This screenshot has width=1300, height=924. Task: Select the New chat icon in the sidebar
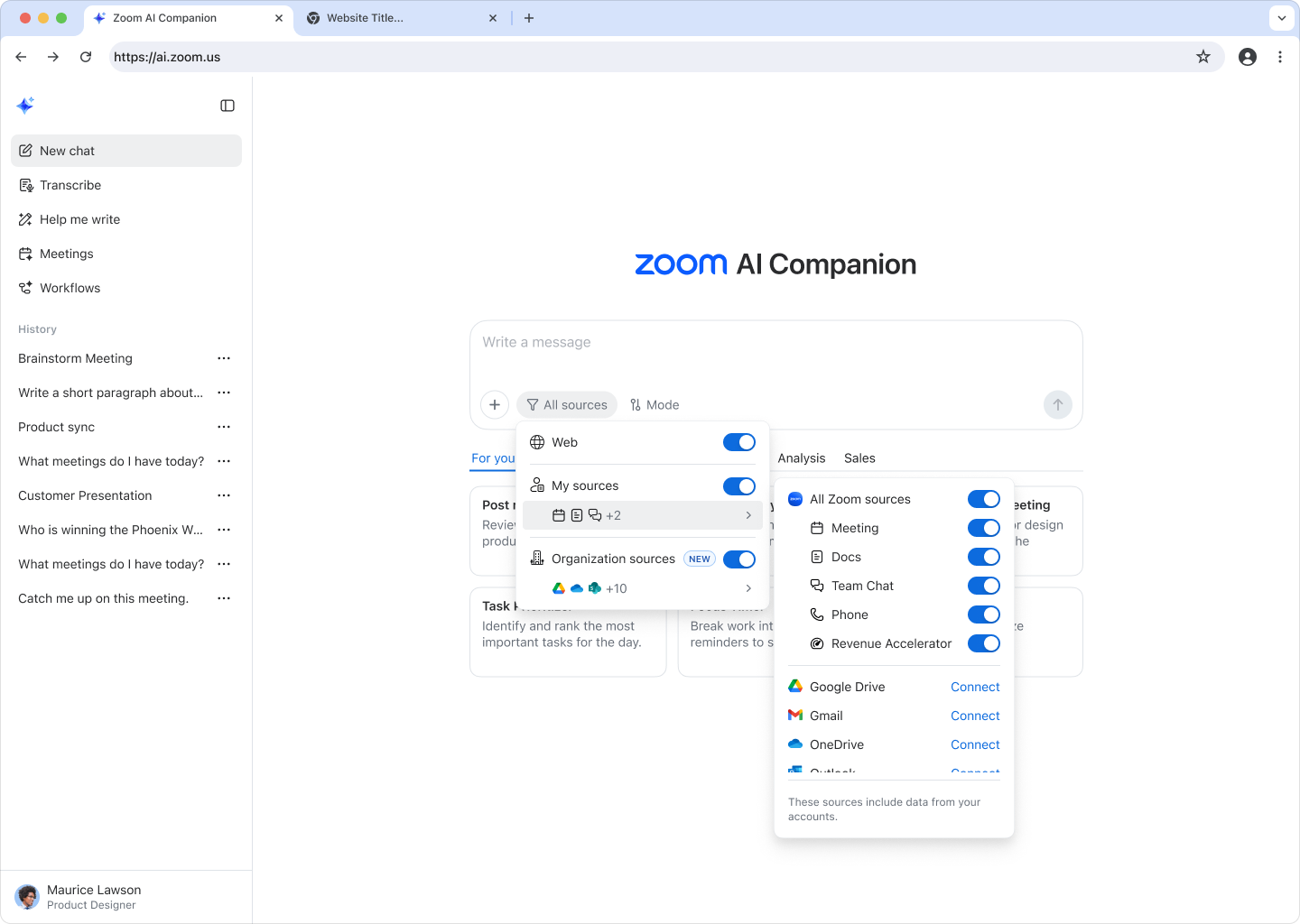tap(26, 151)
